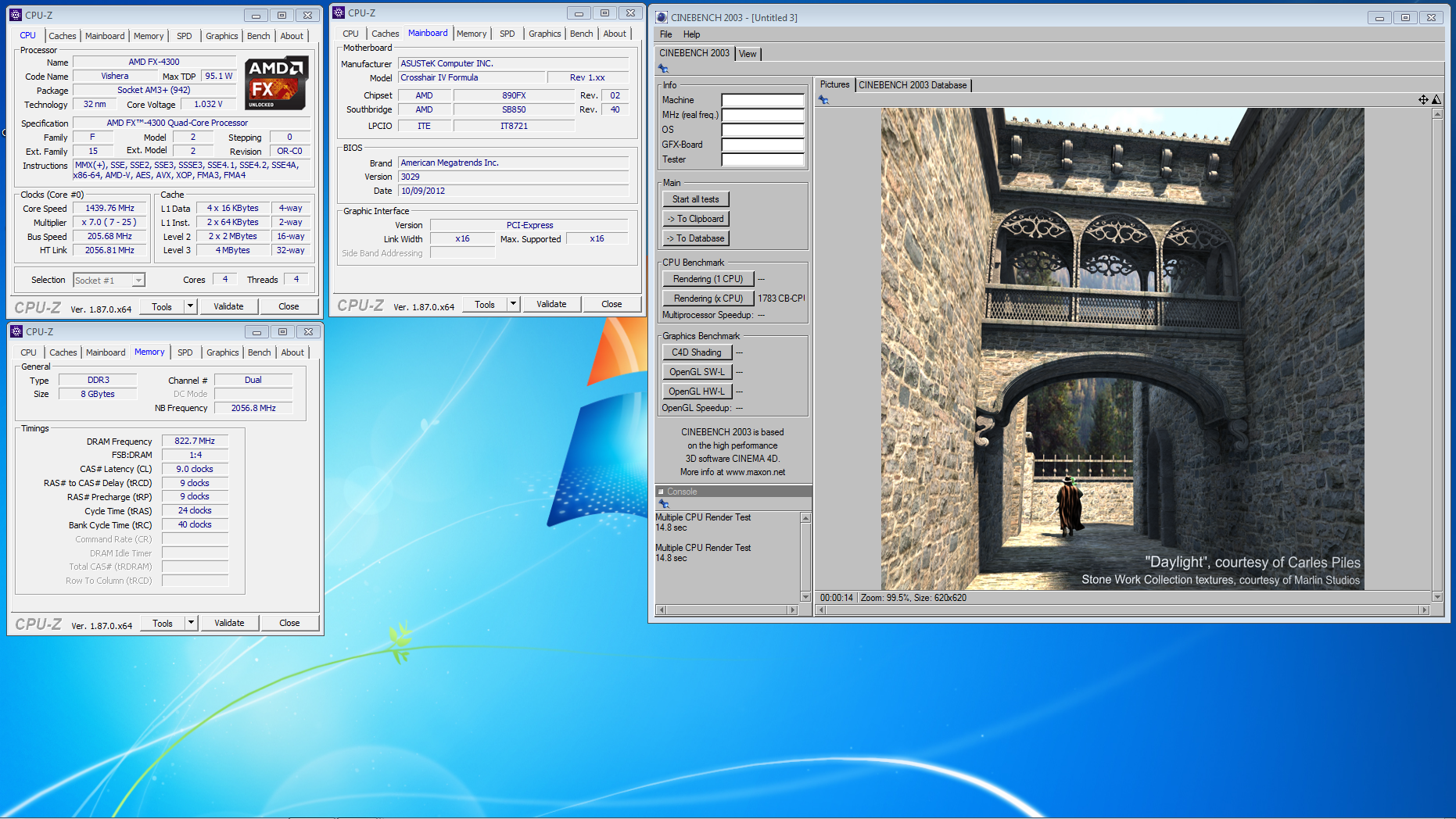Click the Core Speed value 1439.76 MHz
Viewport: 1456px width, 819px height.
click(109, 209)
